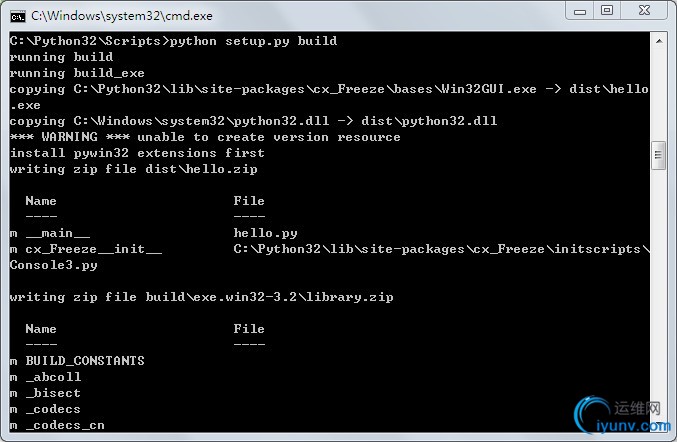Viewport: 677px width, 442px height.
Task: Click the scrollbar track above the thumb
Action: pyautogui.click(x=658, y=95)
